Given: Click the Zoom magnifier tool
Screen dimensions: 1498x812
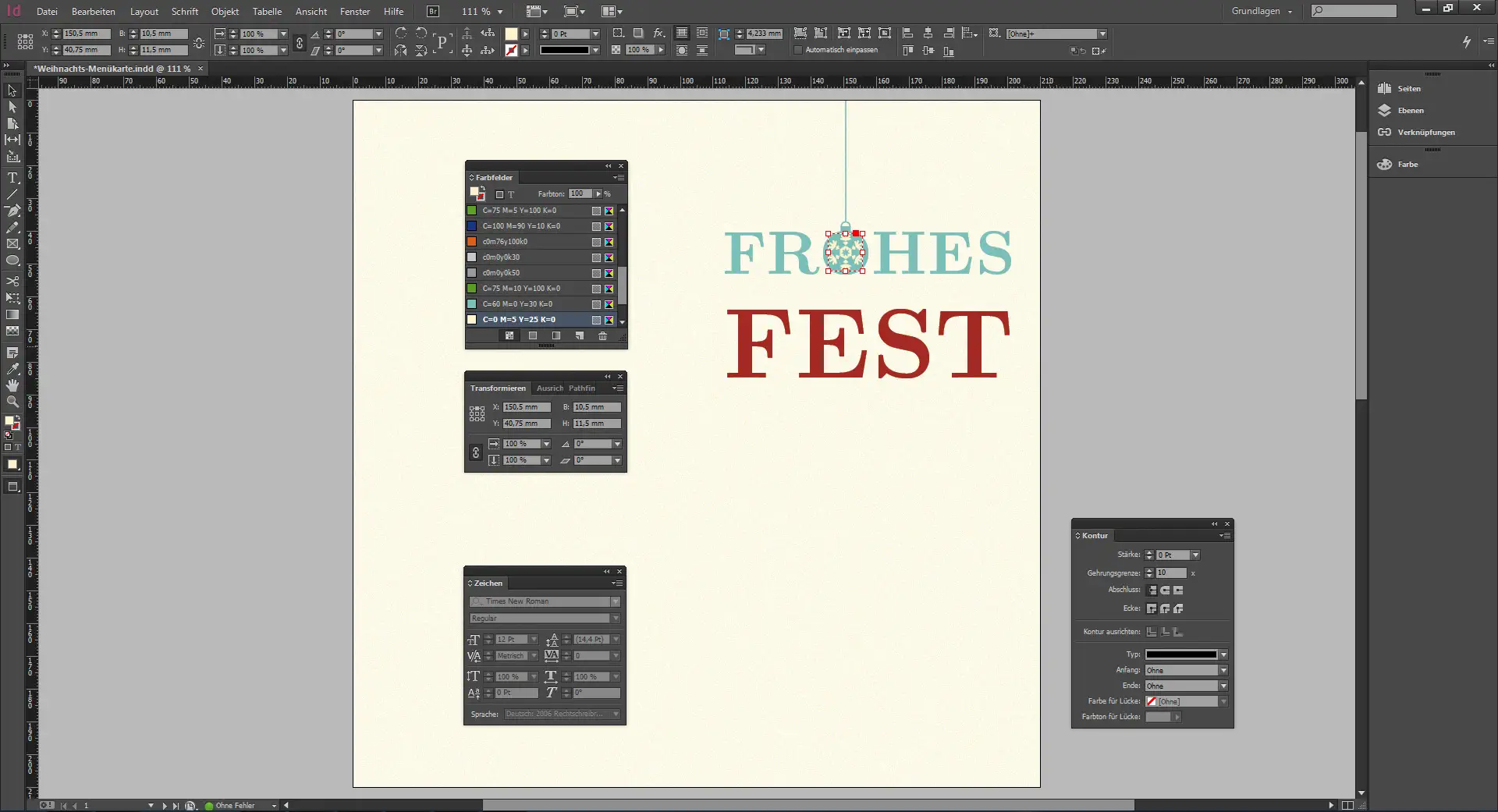Looking at the screenshot, I should (12, 402).
